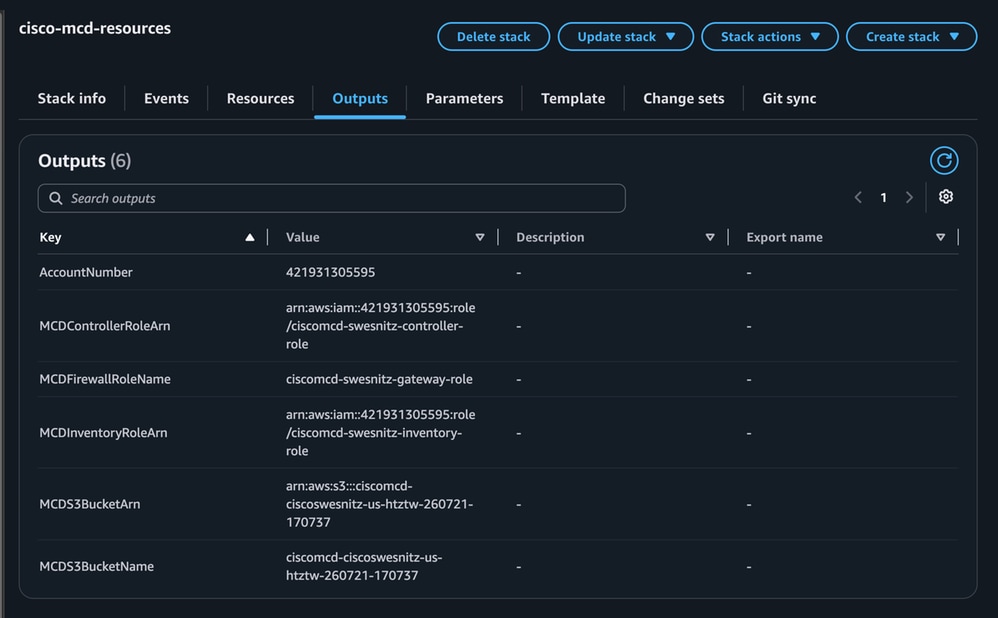
Task: Sort outputs by Export name arrow
Action: click(940, 237)
